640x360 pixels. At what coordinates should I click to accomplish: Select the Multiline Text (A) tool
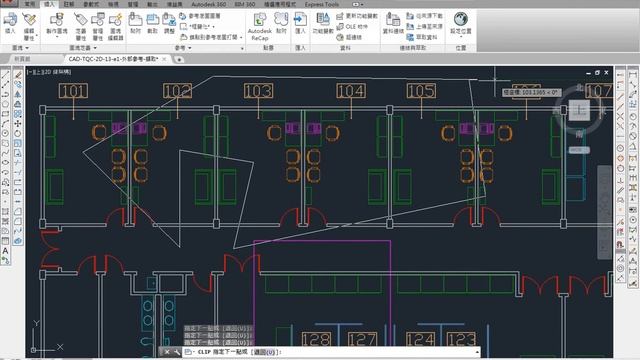click(5, 251)
